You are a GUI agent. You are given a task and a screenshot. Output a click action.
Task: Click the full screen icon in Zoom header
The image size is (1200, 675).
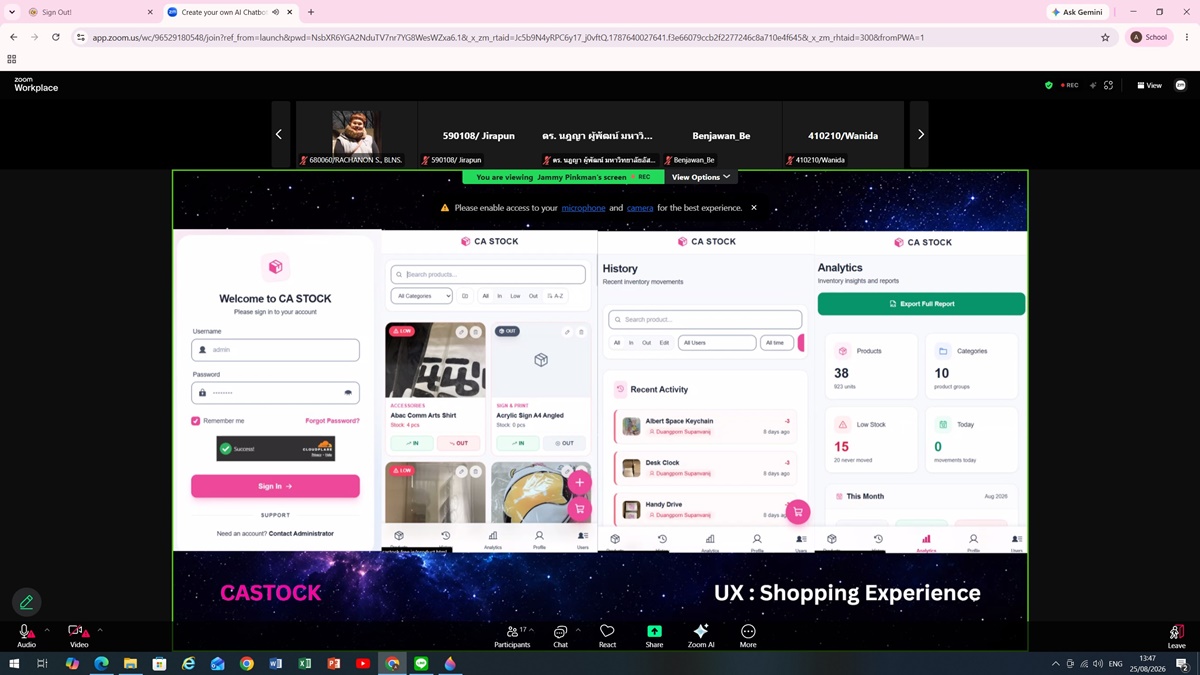tap(1108, 85)
